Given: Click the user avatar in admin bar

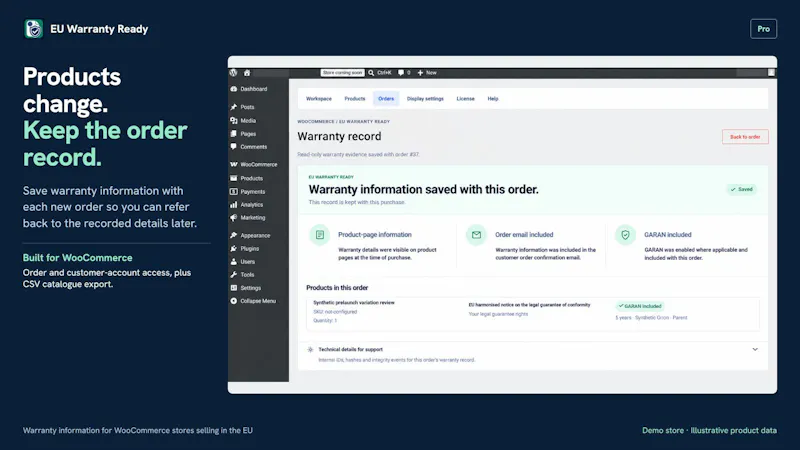Looking at the screenshot, I should (771, 72).
